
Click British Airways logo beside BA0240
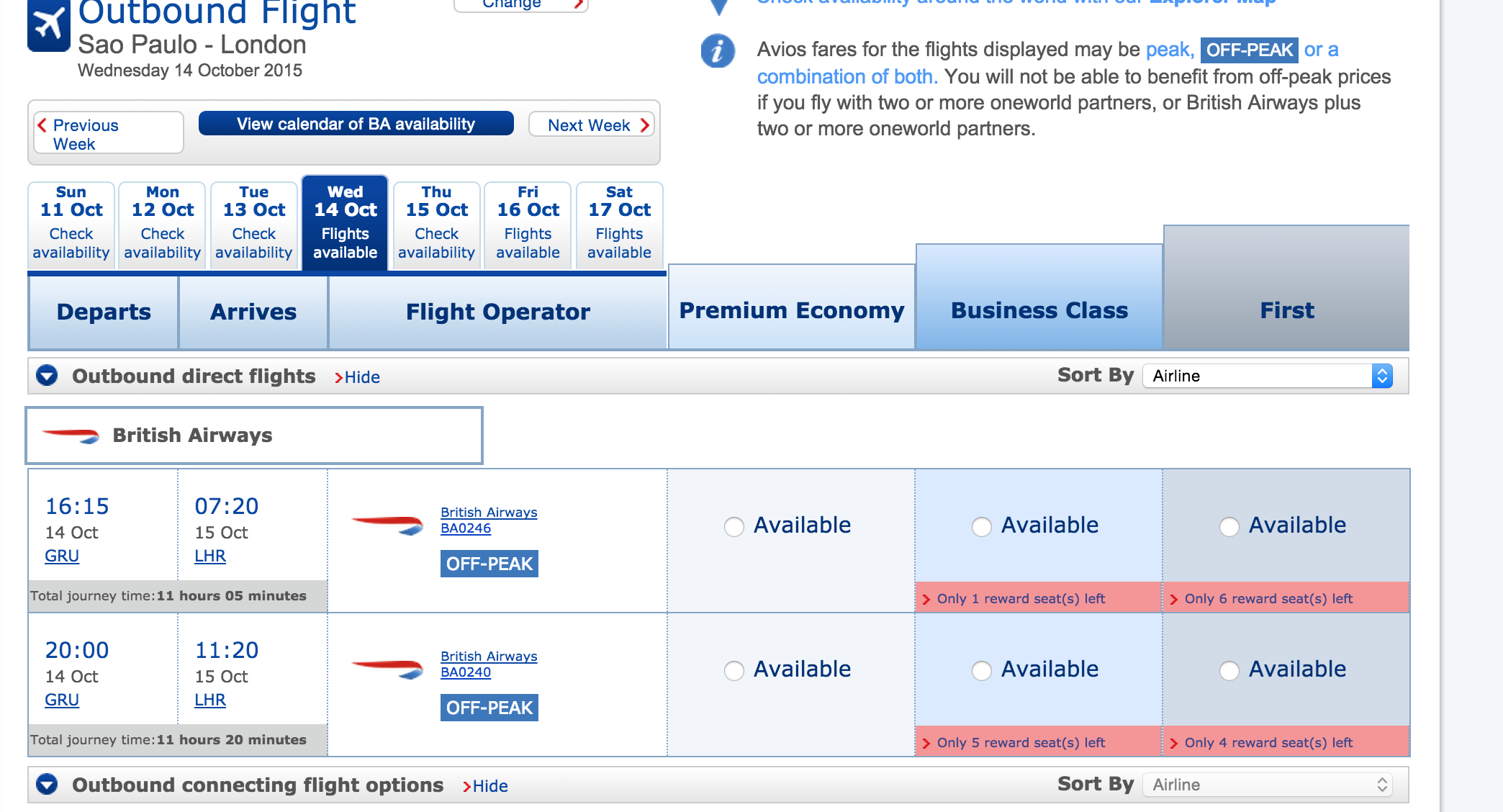tap(387, 669)
